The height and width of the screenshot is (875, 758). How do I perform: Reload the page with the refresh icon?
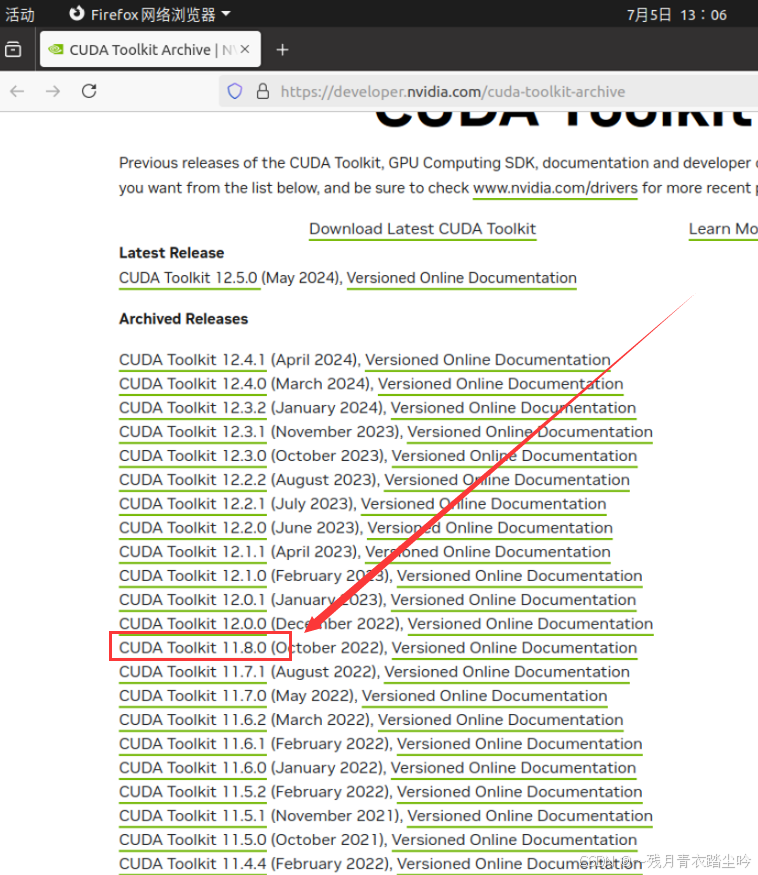[x=89, y=91]
